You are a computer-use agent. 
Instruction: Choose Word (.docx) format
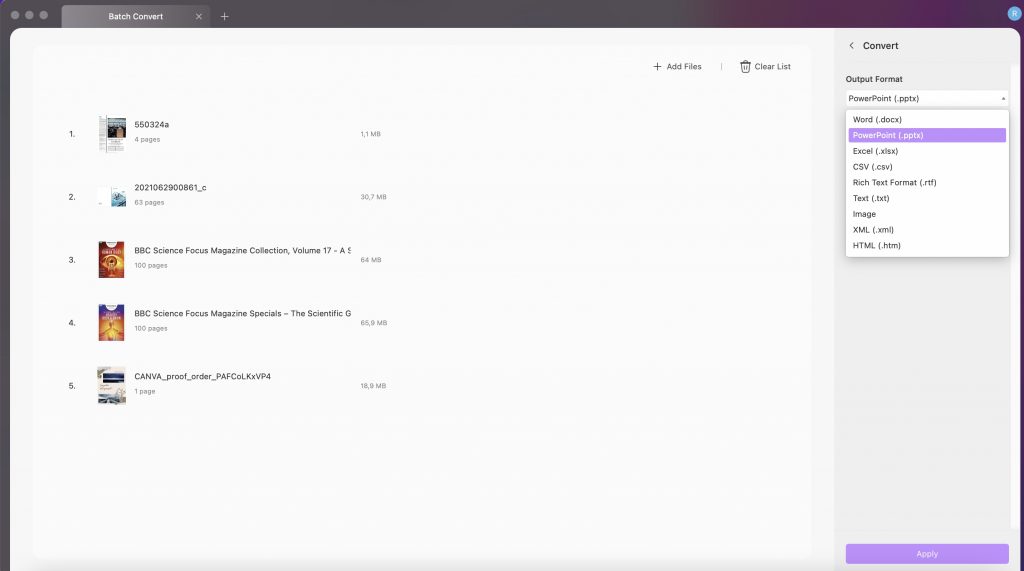[927, 120]
